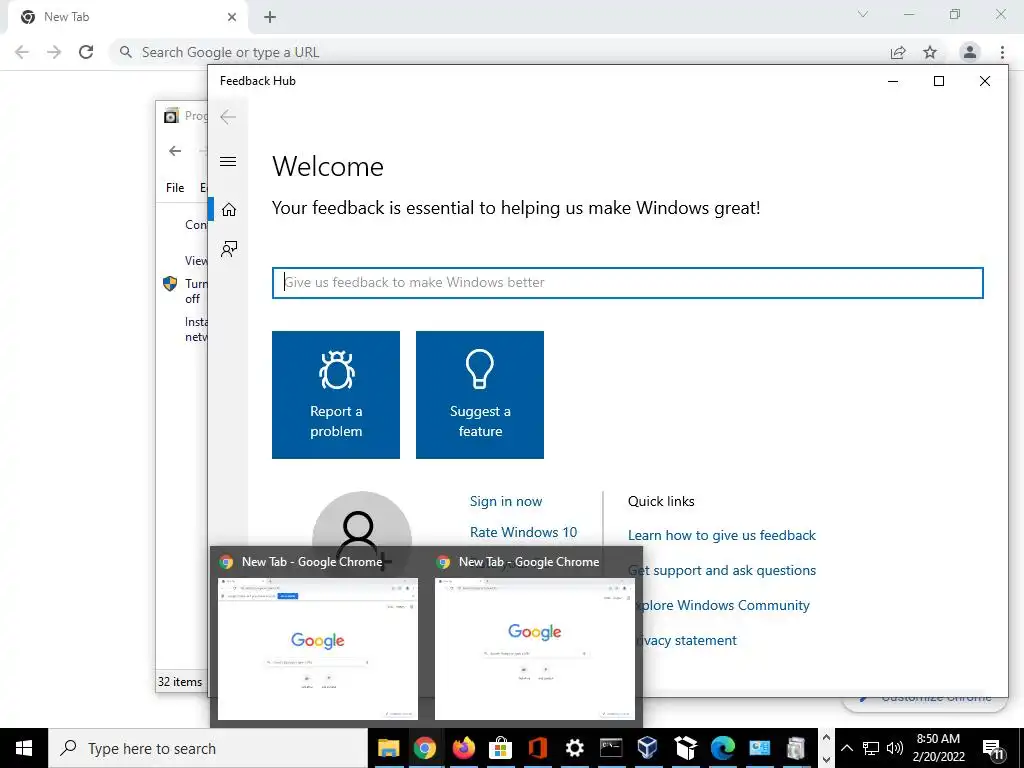1024x768 pixels.
Task: Open notification action center
Action: (993, 749)
